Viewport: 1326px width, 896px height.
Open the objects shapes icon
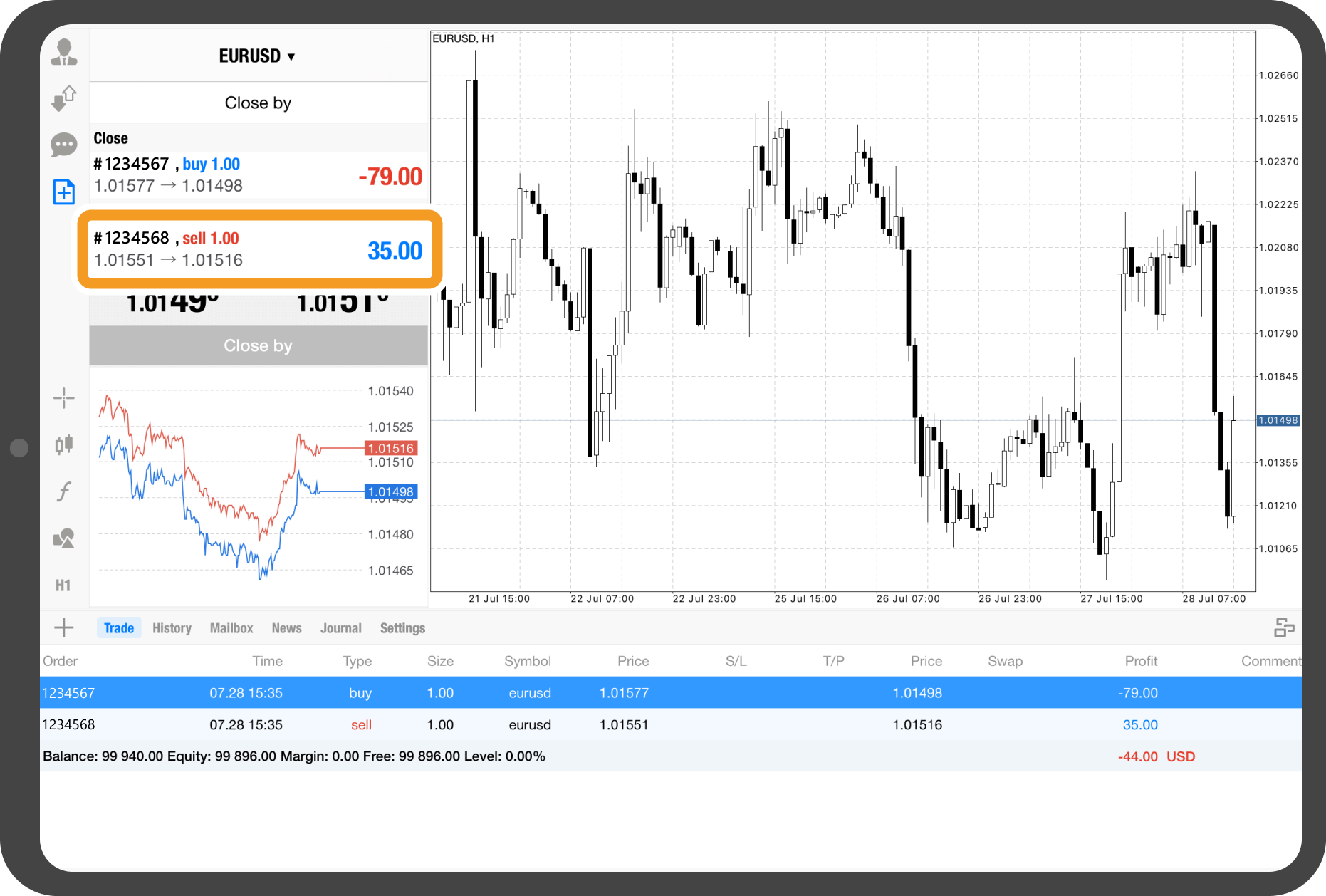[x=64, y=538]
